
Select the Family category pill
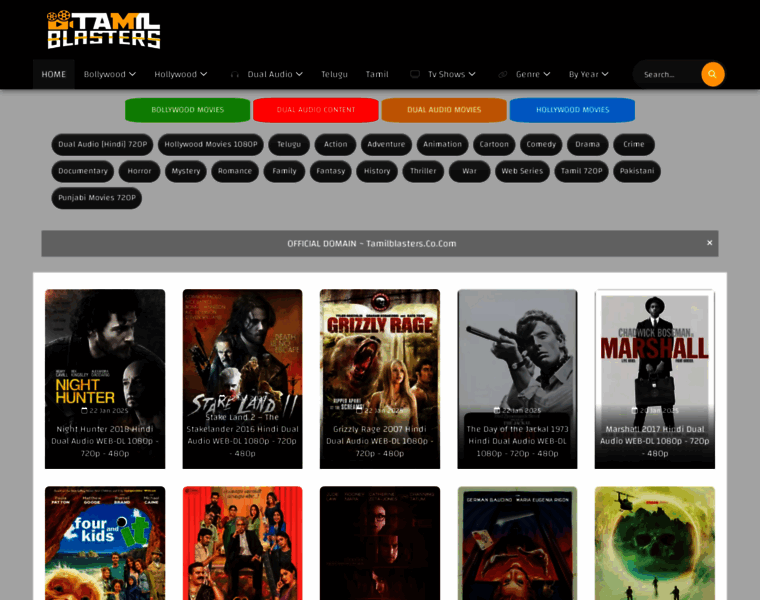pos(284,171)
